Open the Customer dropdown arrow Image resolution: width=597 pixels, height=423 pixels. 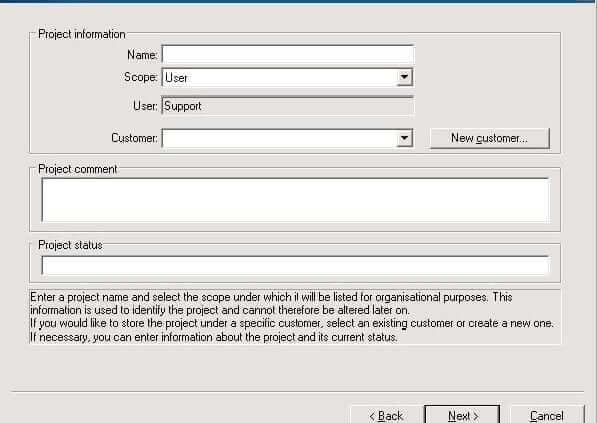tap(404, 138)
